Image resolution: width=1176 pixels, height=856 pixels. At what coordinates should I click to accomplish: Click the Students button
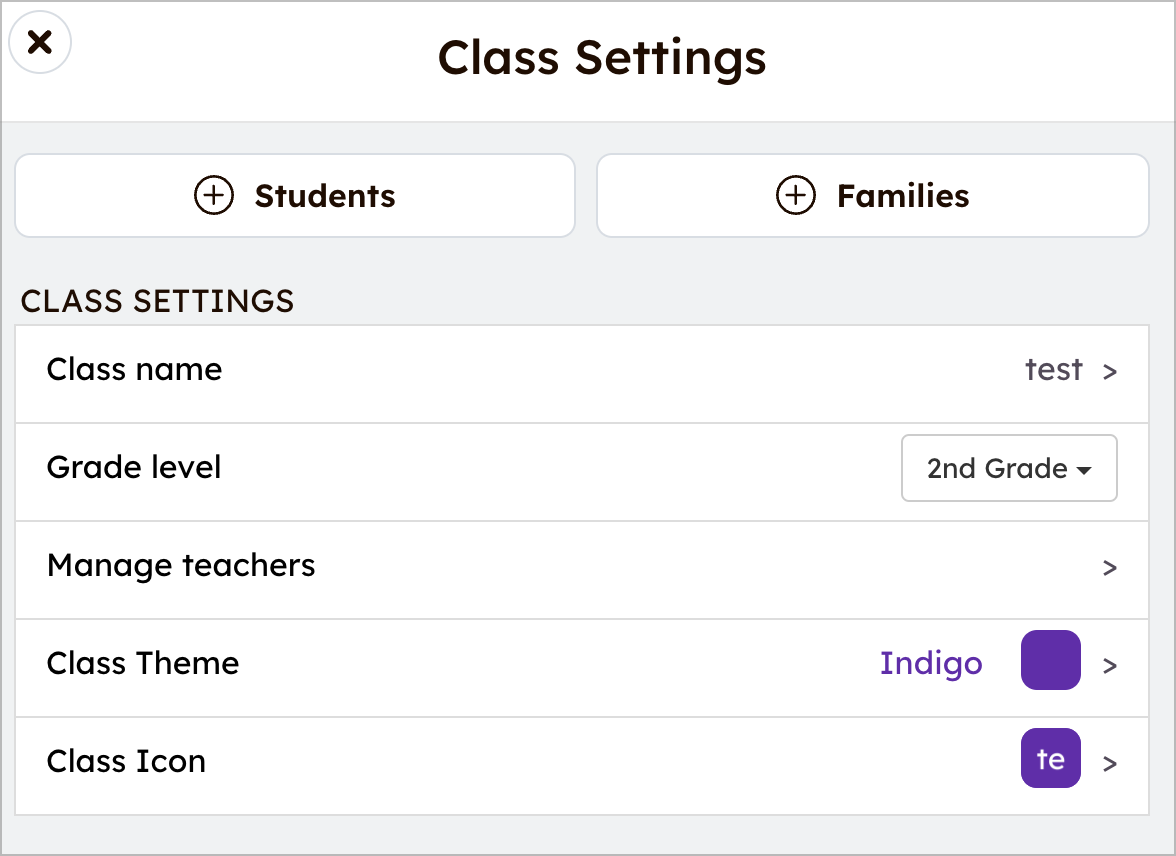295,196
